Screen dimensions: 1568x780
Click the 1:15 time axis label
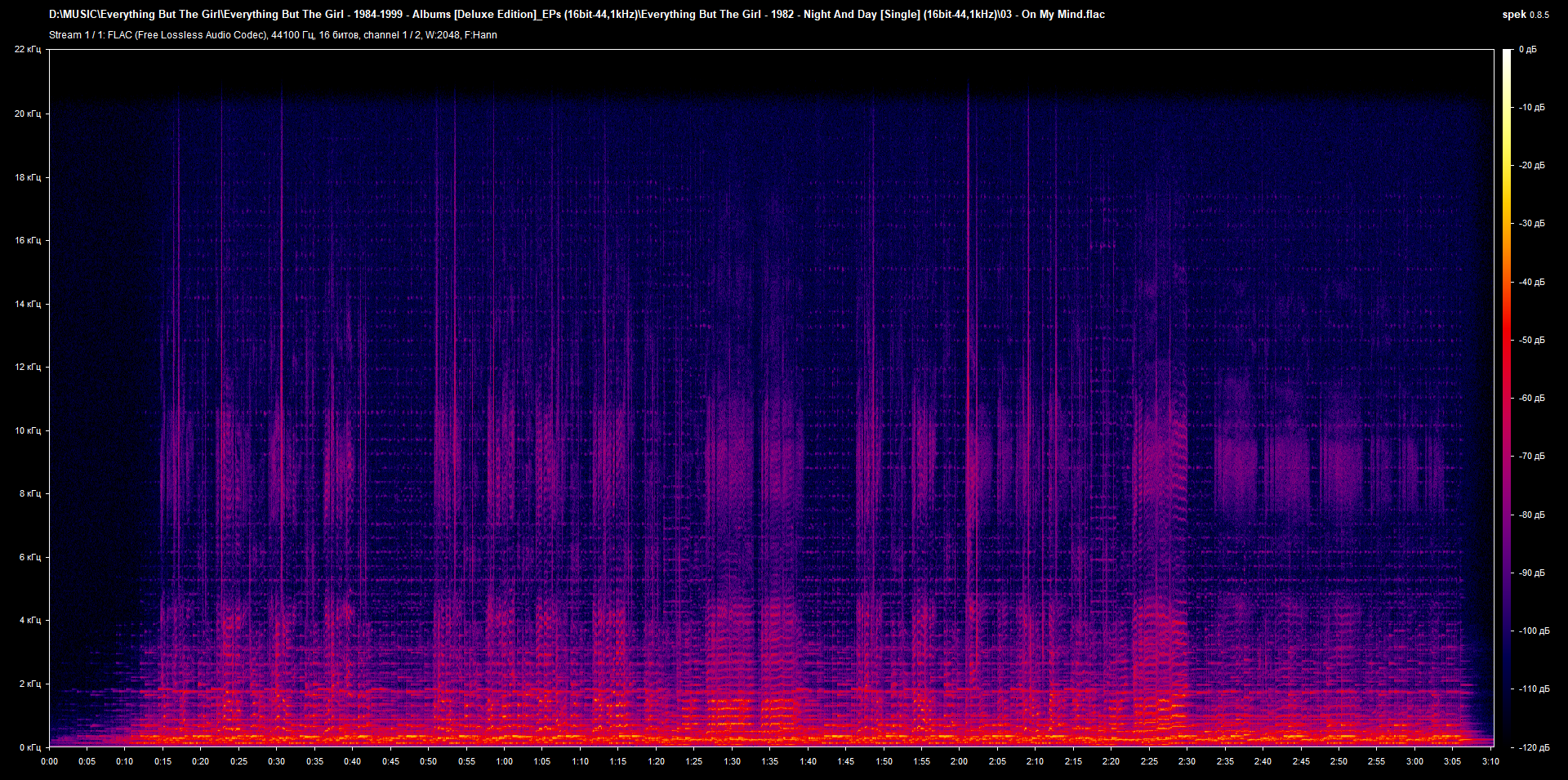click(618, 761)
